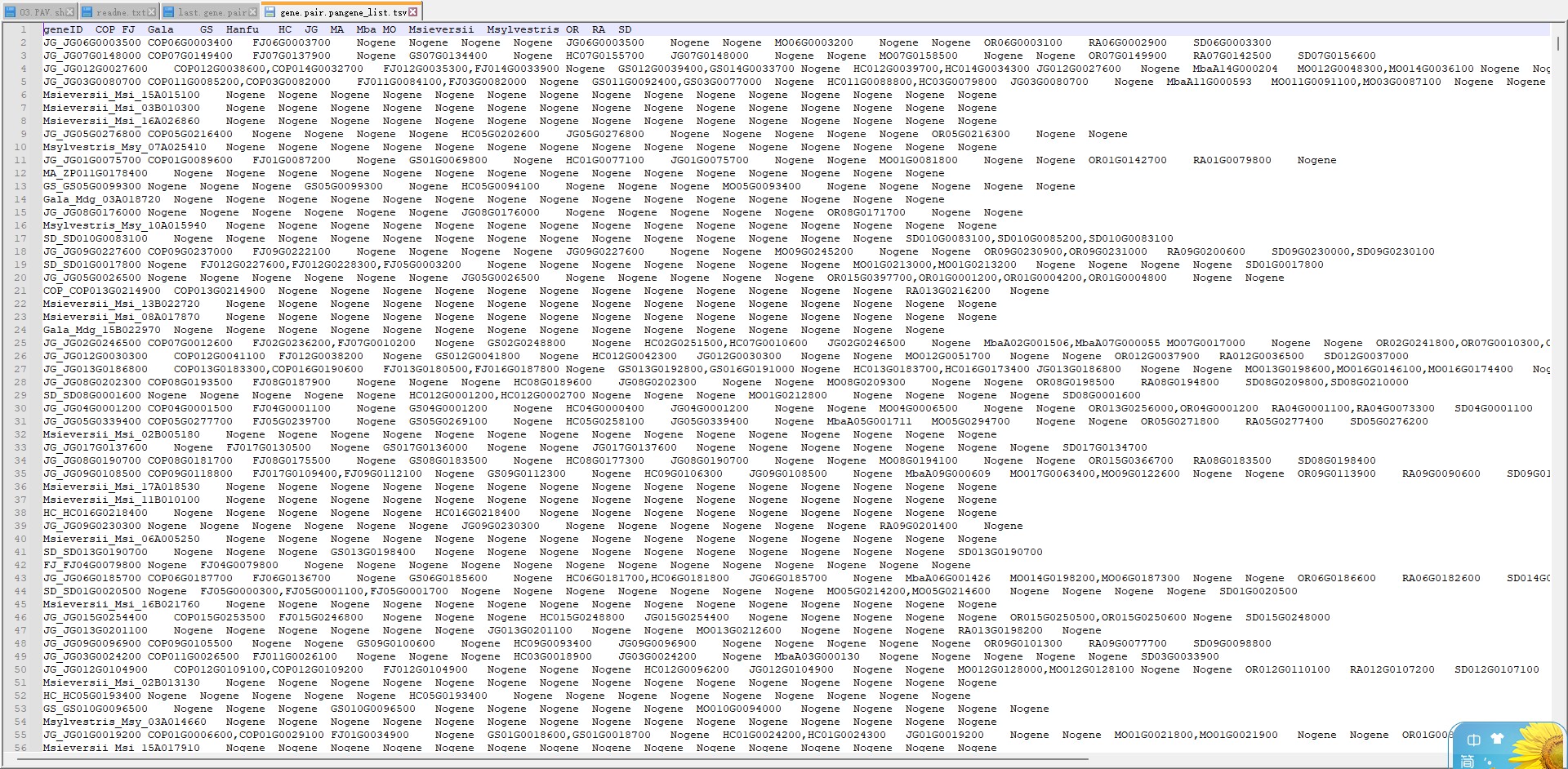Toggle the IME Chinese/English mode icon
1568x769 pixels.
coord(1473,740)
